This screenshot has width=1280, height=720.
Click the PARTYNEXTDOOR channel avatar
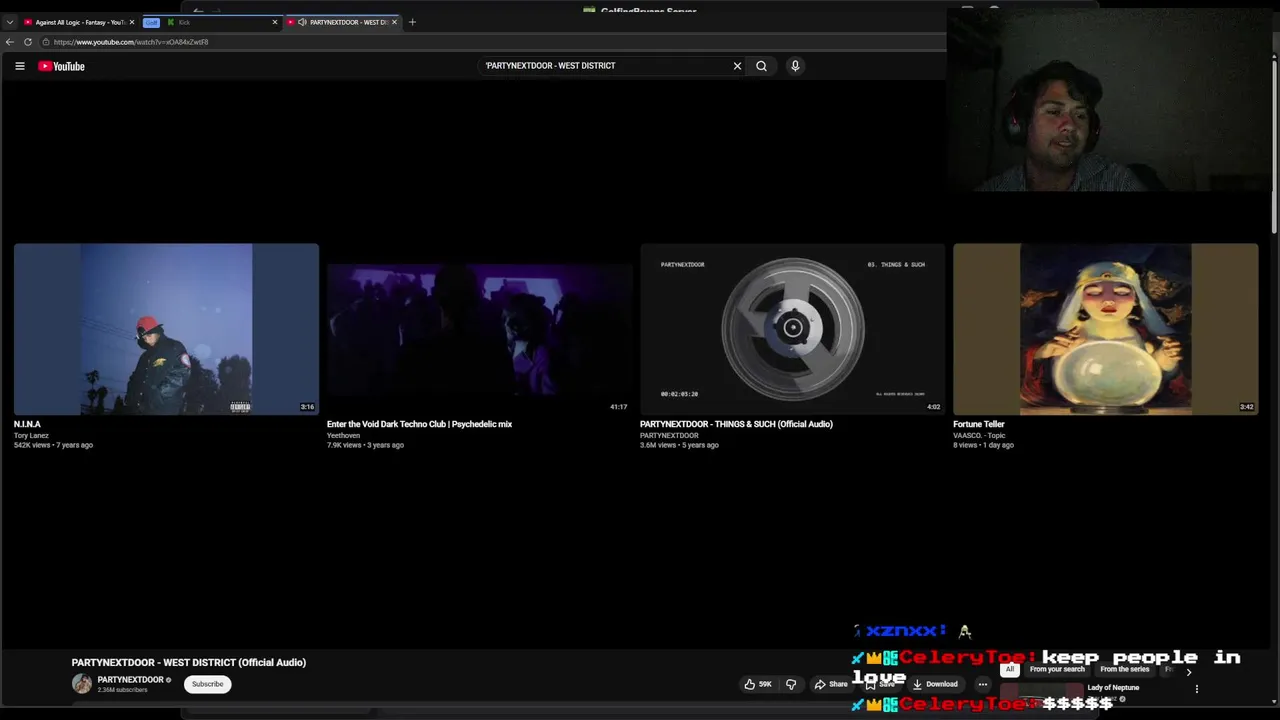point(82,684)
